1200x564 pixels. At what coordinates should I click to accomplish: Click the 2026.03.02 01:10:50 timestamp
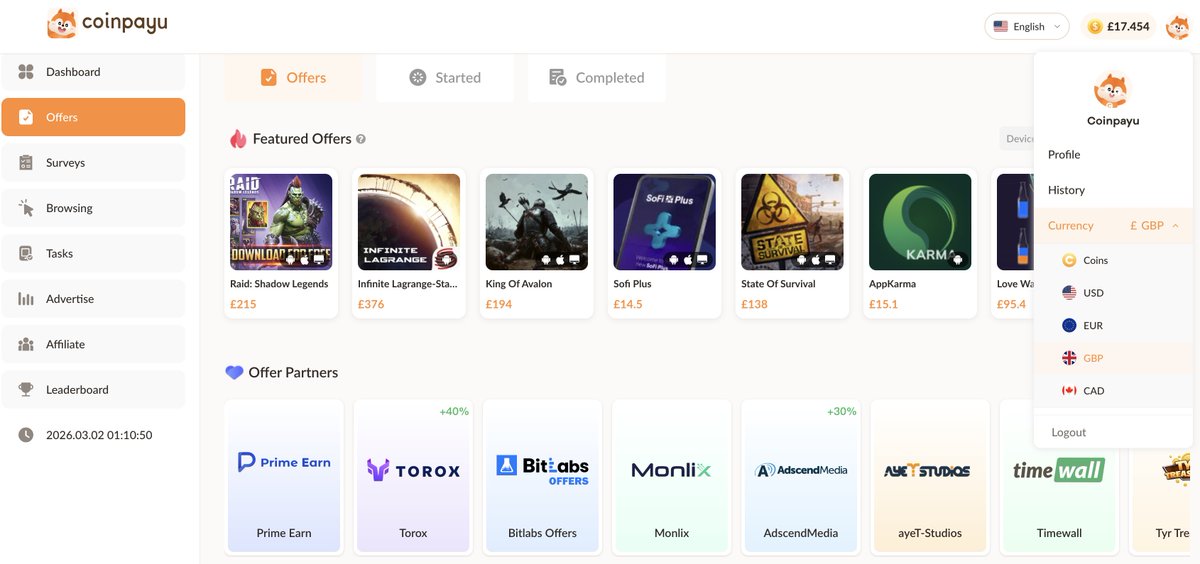coord(99,435)
